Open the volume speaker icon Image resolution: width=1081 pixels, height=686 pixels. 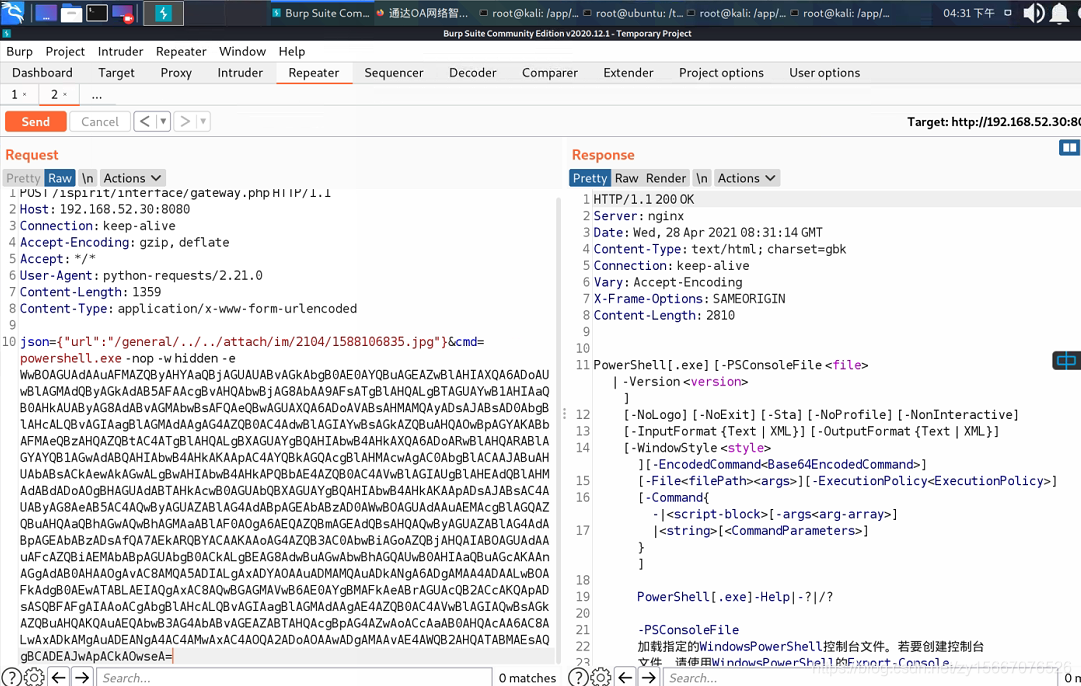(1033, 13)
